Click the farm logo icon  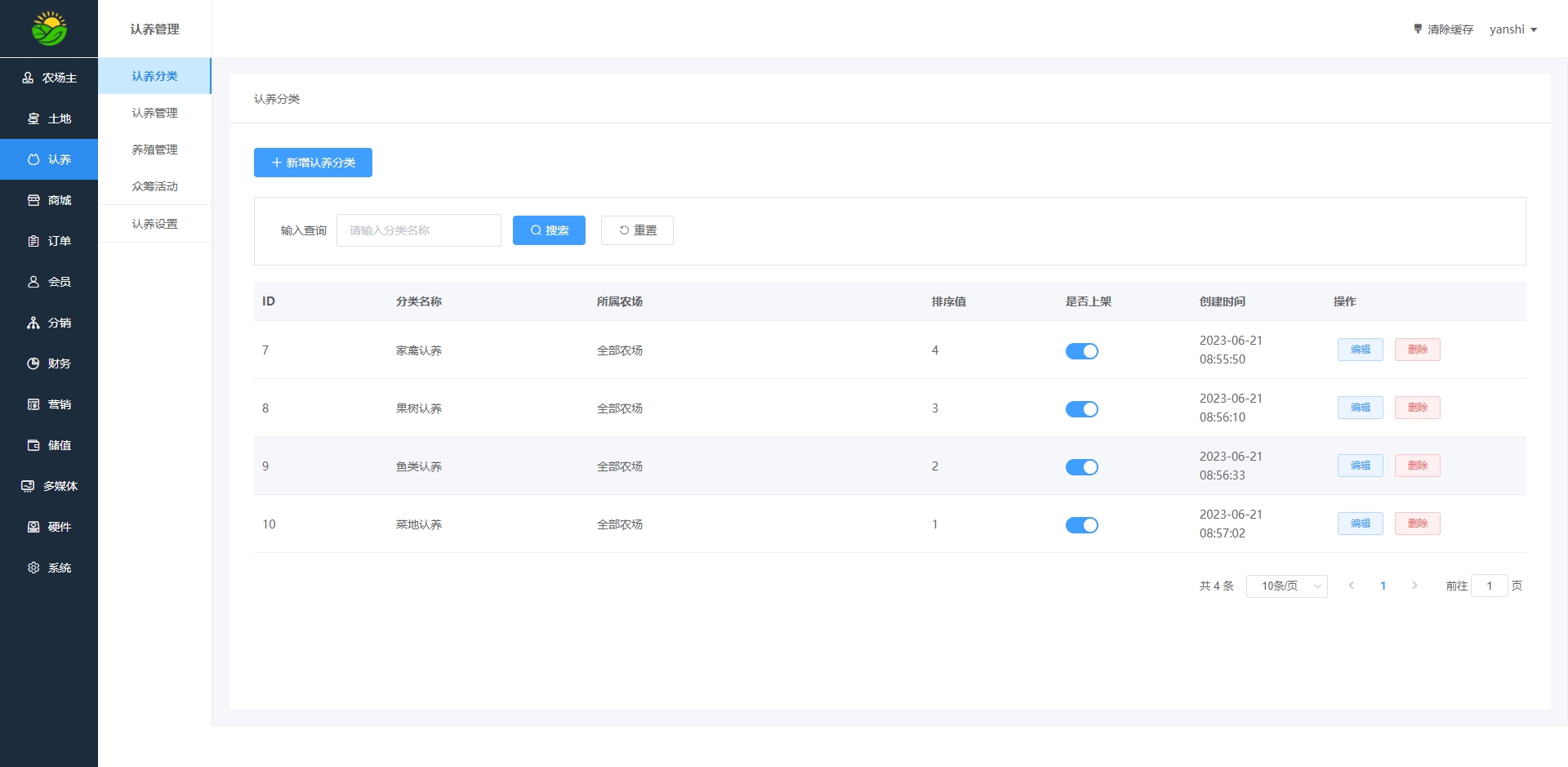pyautogui.click(x=49, y=29)
